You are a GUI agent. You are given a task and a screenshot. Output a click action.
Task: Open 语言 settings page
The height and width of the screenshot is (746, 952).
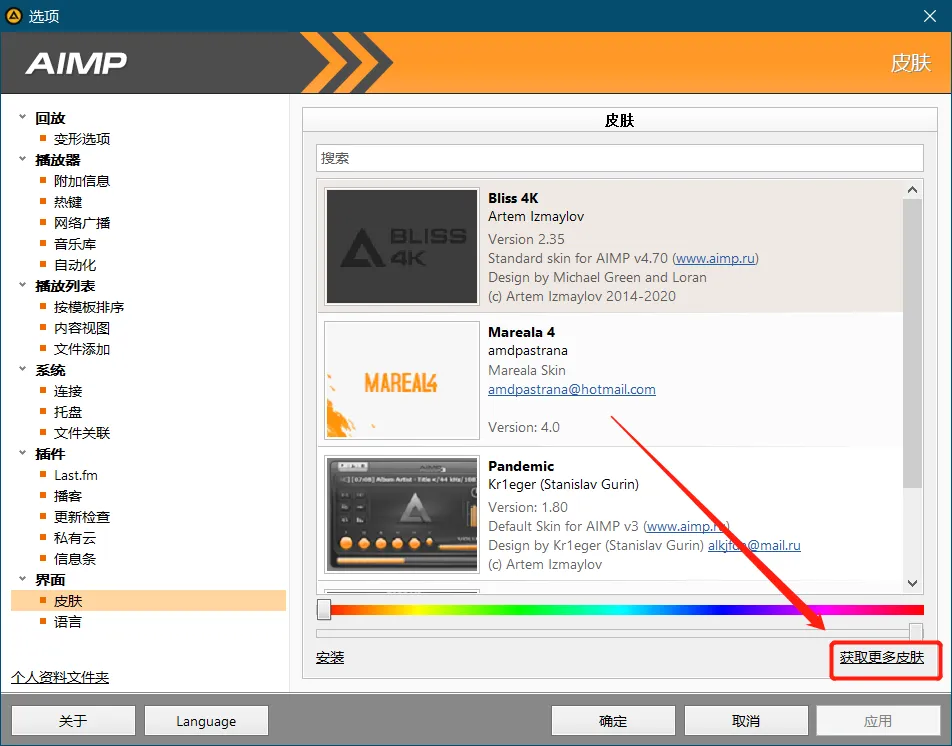pos(68,622)
